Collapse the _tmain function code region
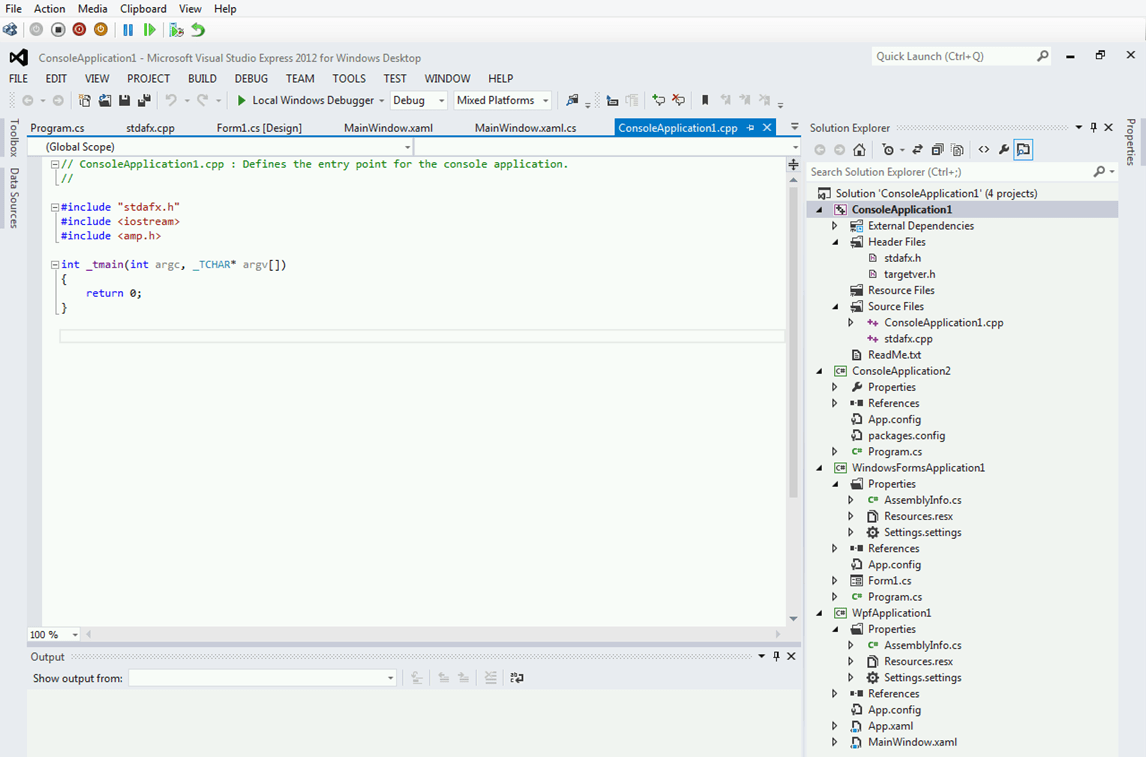 (x=54, y=264)
